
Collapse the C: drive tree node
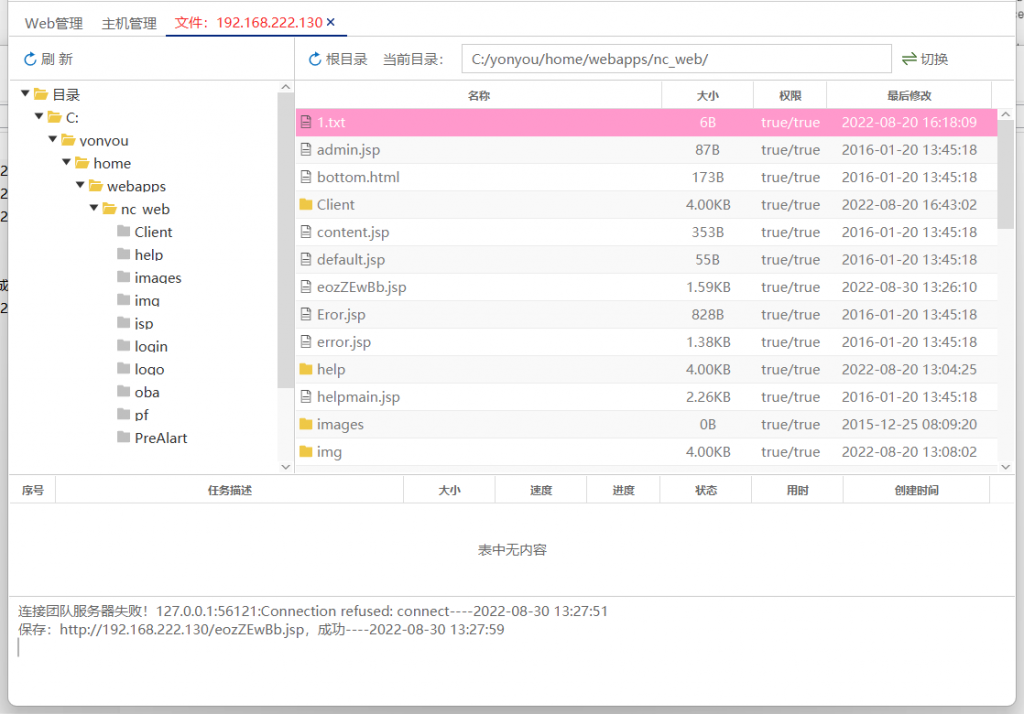point(38,117)
